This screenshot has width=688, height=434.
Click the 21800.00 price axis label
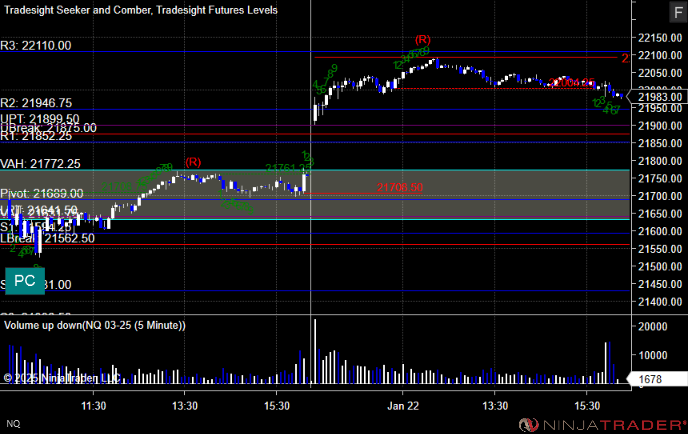660,161
